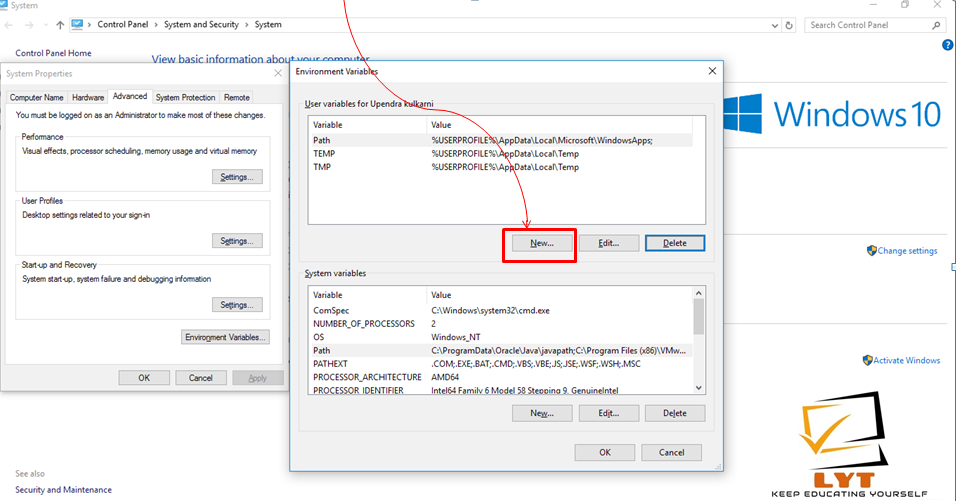Click Forward arrow in System window
956x501 pixels.
click(29, 25)
